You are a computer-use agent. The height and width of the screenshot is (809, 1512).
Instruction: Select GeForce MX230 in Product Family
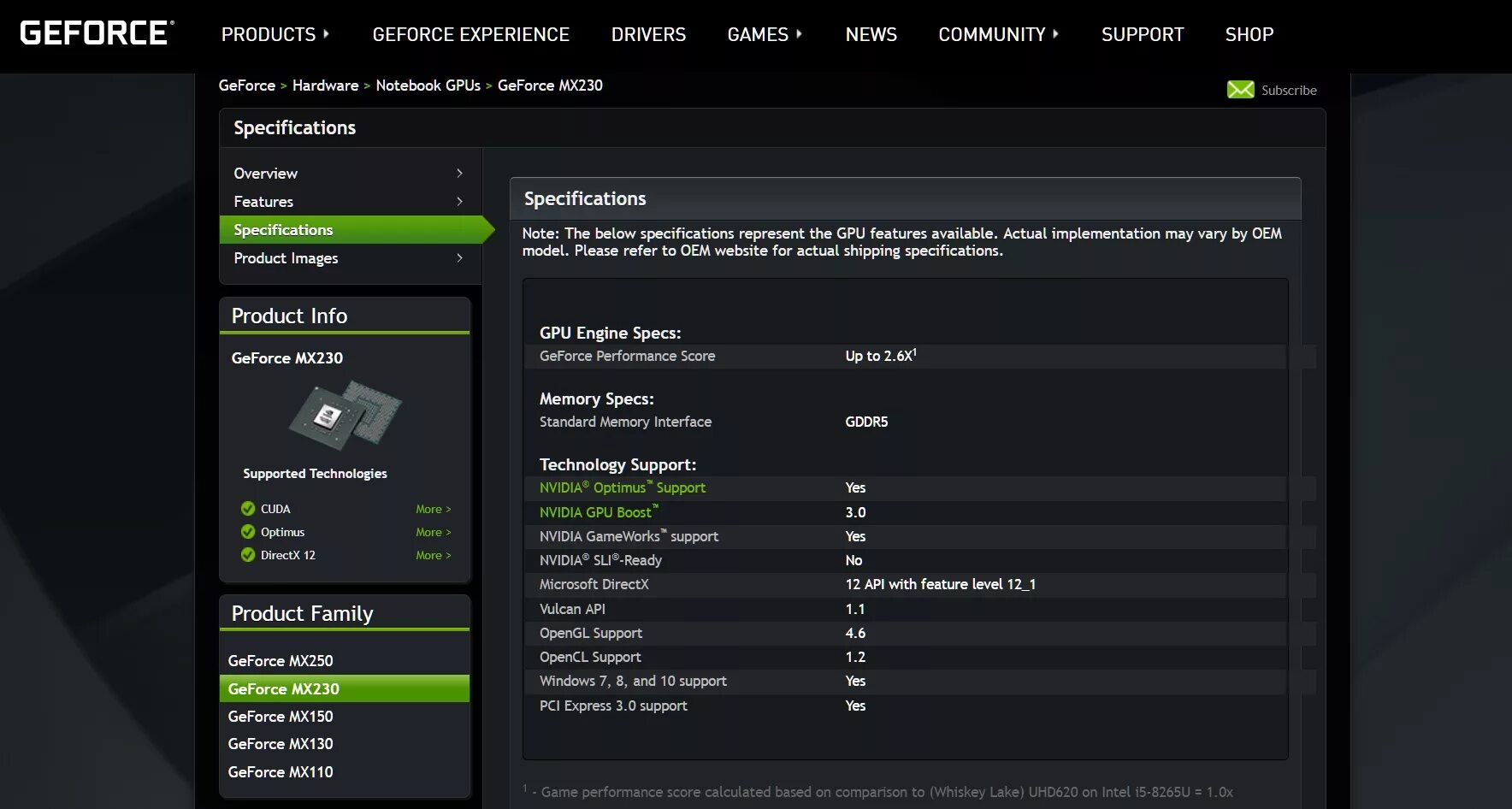345,688
